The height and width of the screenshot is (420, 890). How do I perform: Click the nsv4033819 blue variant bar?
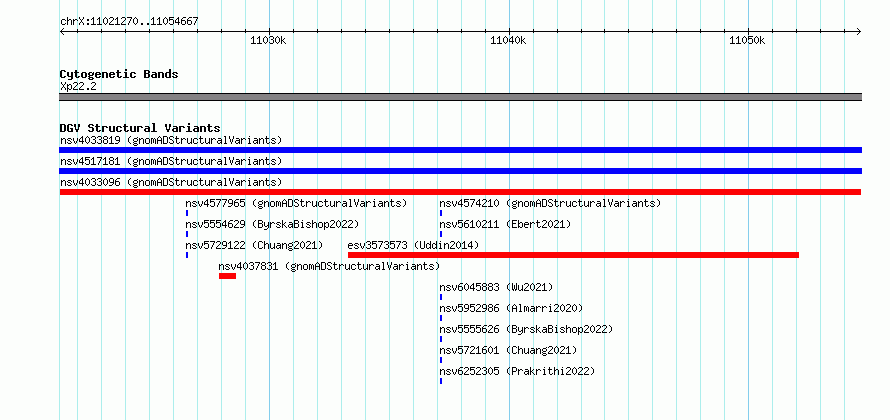point(460,150)
